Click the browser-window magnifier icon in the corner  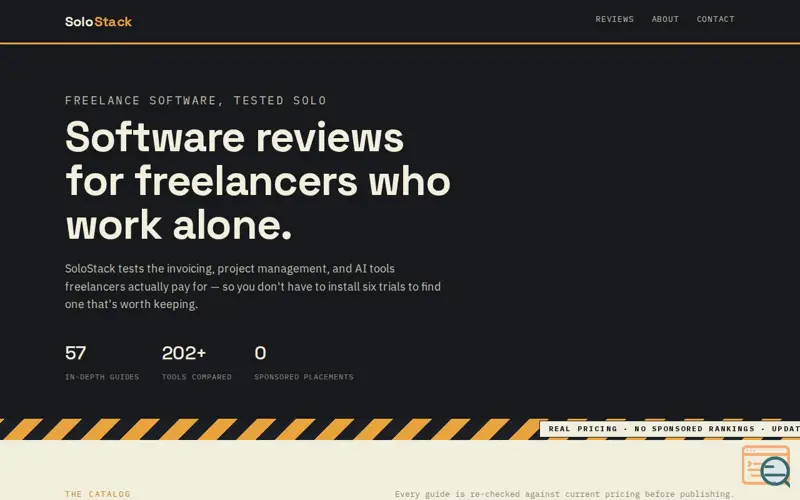[x=766, y=465]
